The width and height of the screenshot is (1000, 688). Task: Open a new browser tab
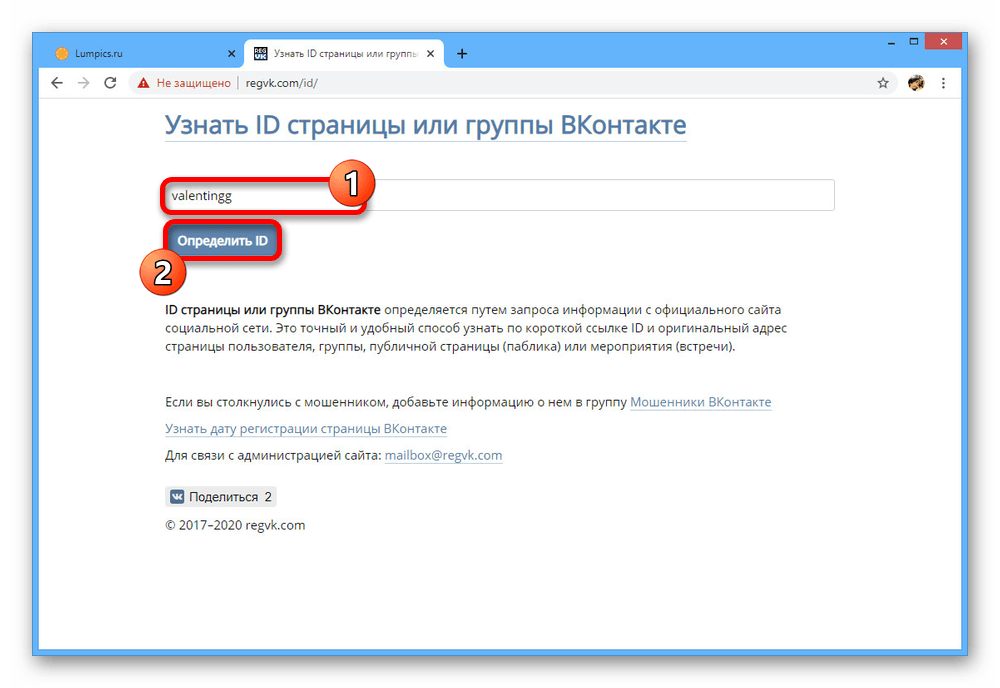[462, 54]
